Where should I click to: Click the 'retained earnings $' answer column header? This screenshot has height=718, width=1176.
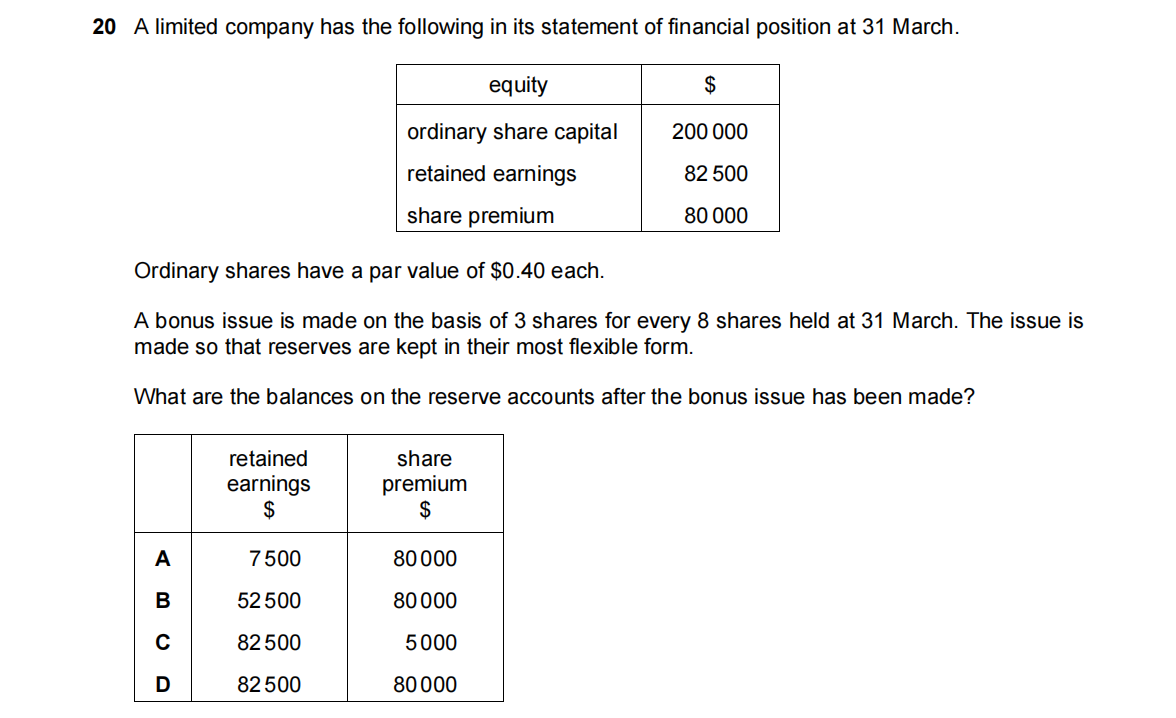click(x=269, y=484)
